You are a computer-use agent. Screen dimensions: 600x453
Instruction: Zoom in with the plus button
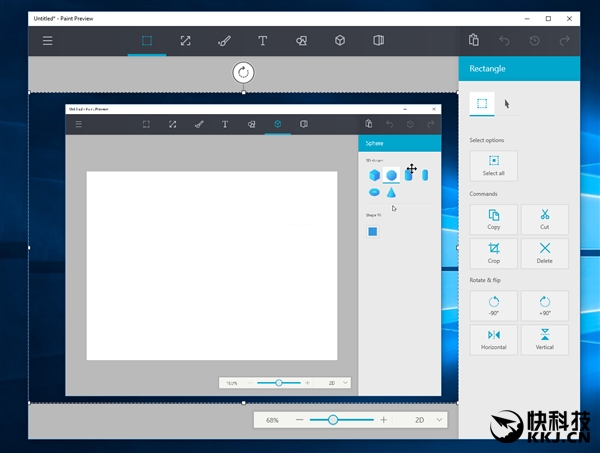383,420
